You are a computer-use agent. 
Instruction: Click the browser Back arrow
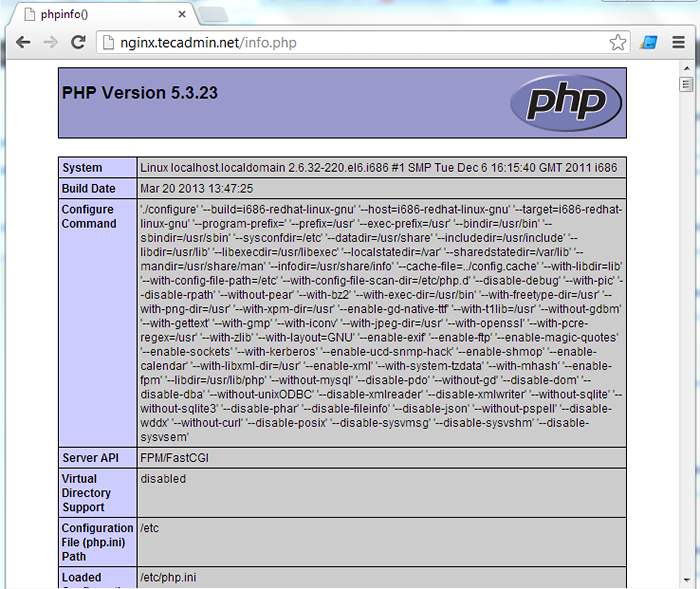(22, 42)
